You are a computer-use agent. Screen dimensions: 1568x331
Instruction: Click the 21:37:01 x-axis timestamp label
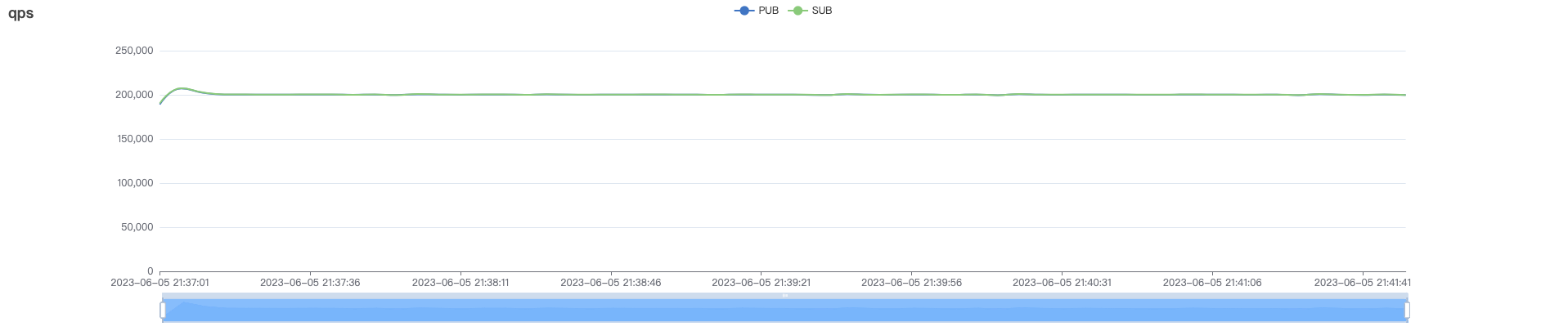coord(159,283)
